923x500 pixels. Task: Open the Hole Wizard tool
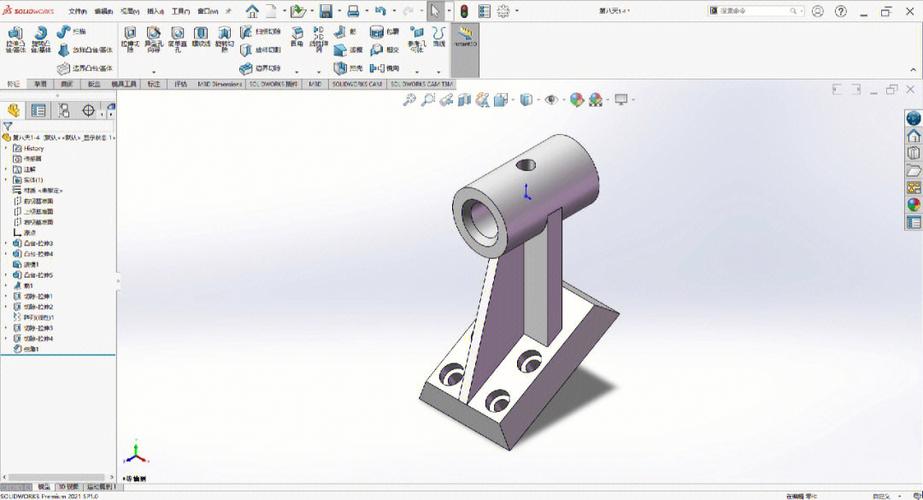153,39
